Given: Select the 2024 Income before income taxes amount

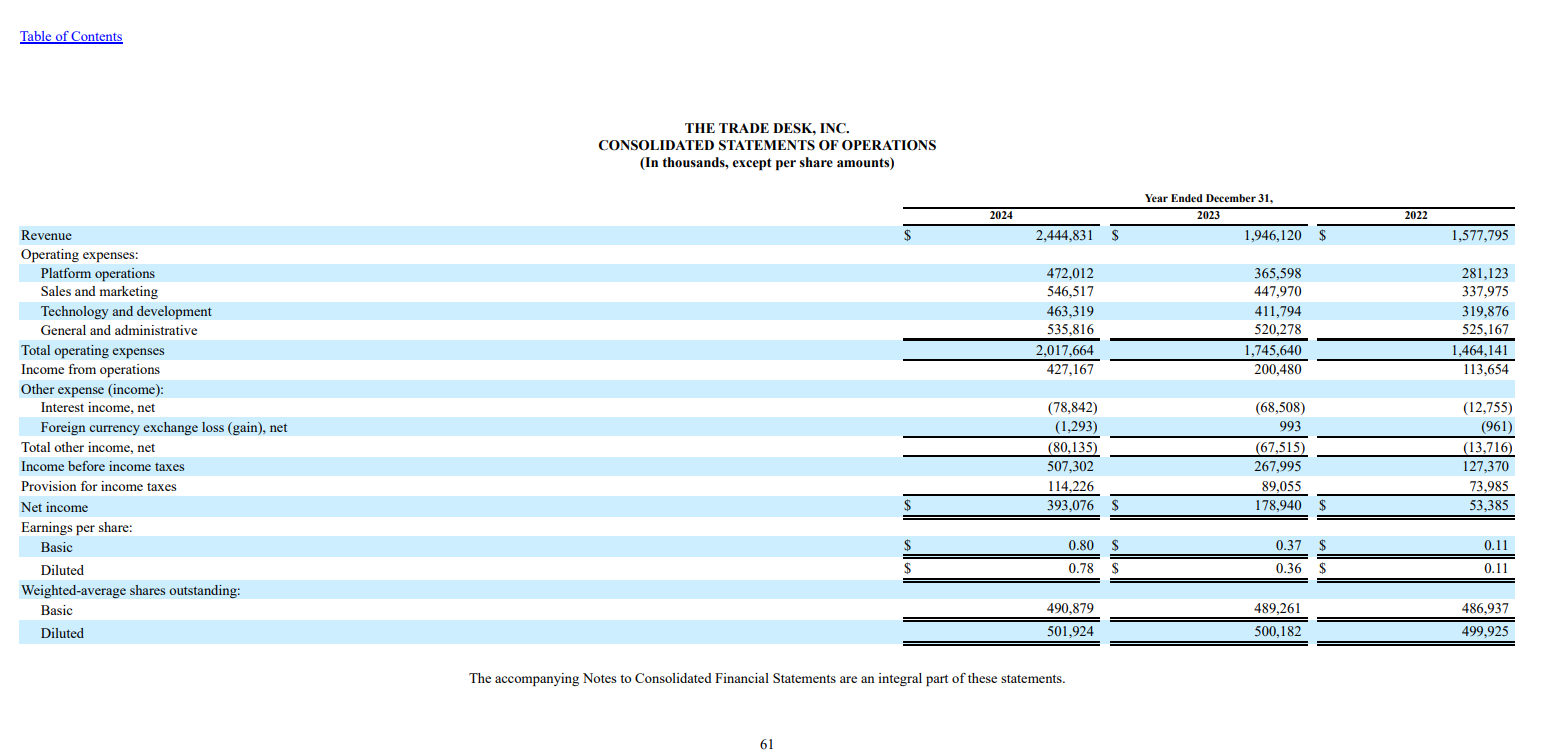Looking at the screenshot, I should coord(1070,467).
